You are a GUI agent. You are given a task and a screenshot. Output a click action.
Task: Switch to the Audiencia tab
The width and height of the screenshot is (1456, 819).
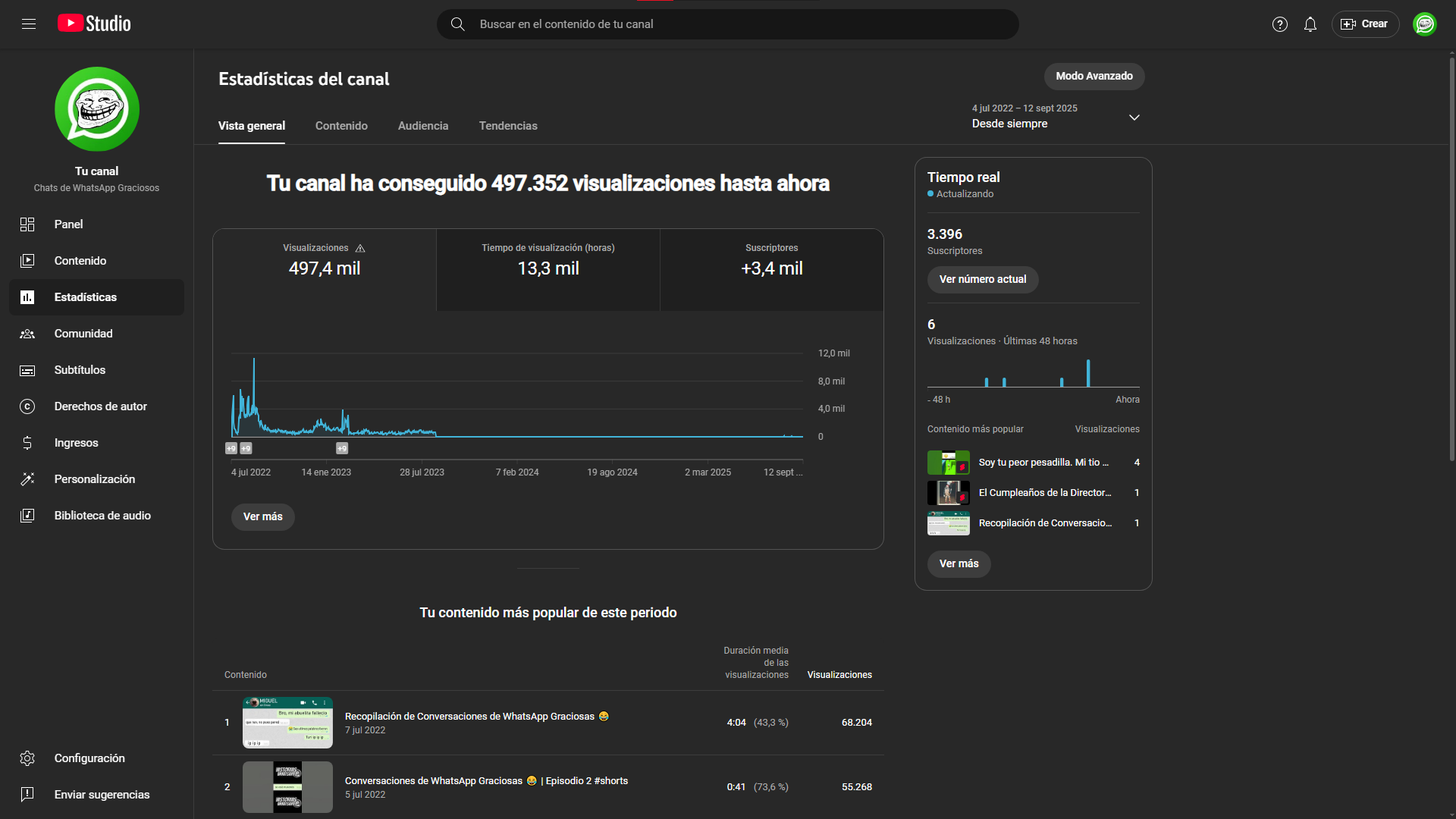tap(423, 126)
